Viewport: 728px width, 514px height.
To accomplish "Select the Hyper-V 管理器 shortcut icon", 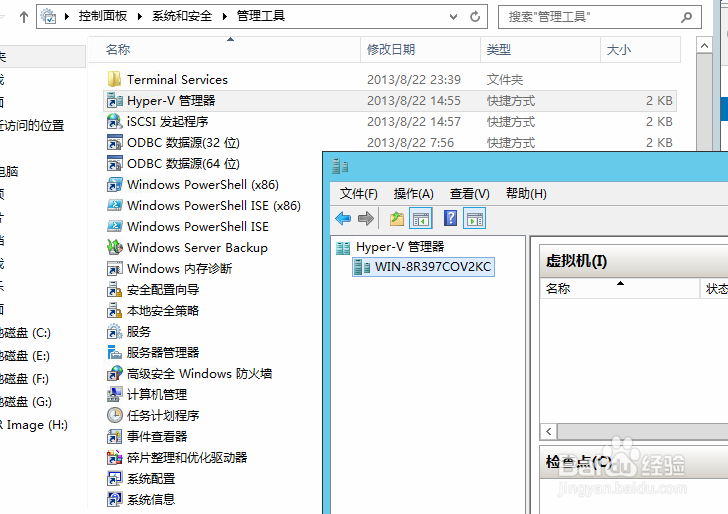I will pos(114,100).
